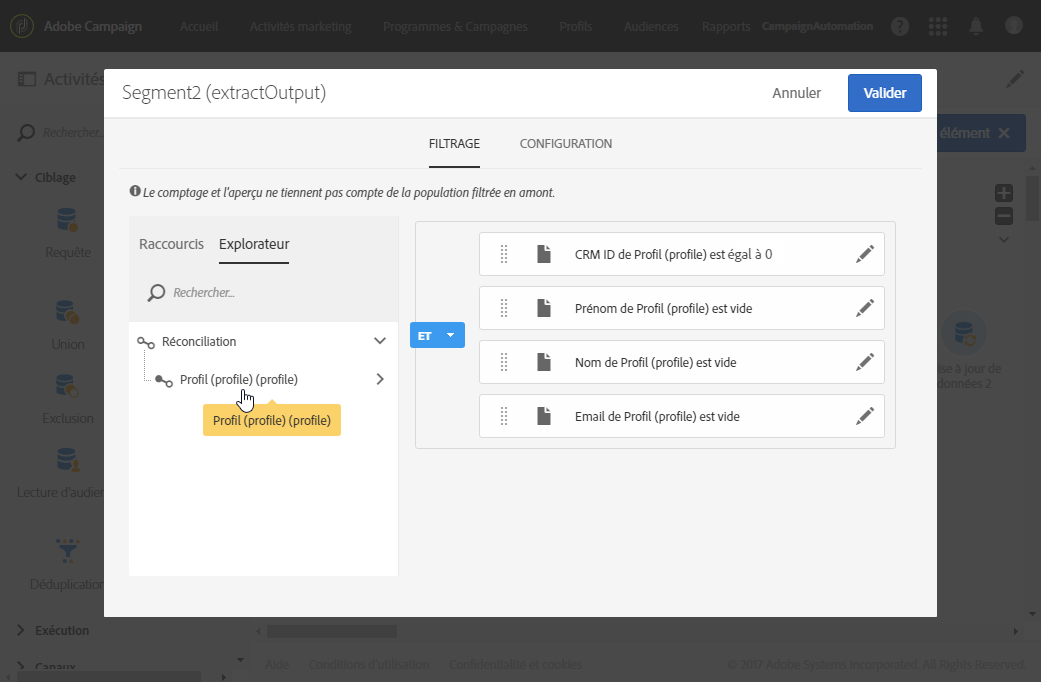Open editor for Email condition
Viewport: 1041px width, 682px height.
click(x=865, y=417)
